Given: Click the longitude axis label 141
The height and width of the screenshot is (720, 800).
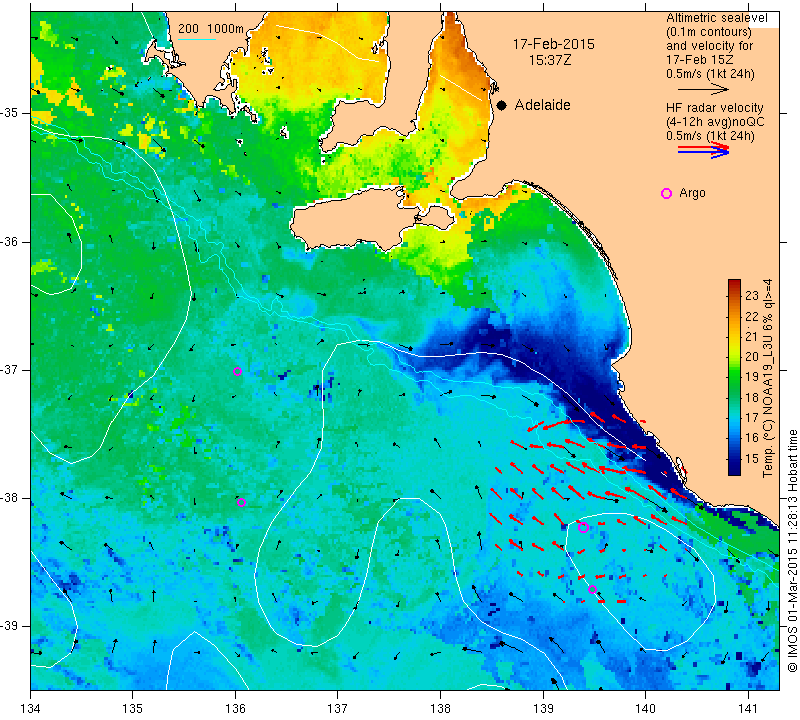Looking at the screenshot, I should click(748, 708).
